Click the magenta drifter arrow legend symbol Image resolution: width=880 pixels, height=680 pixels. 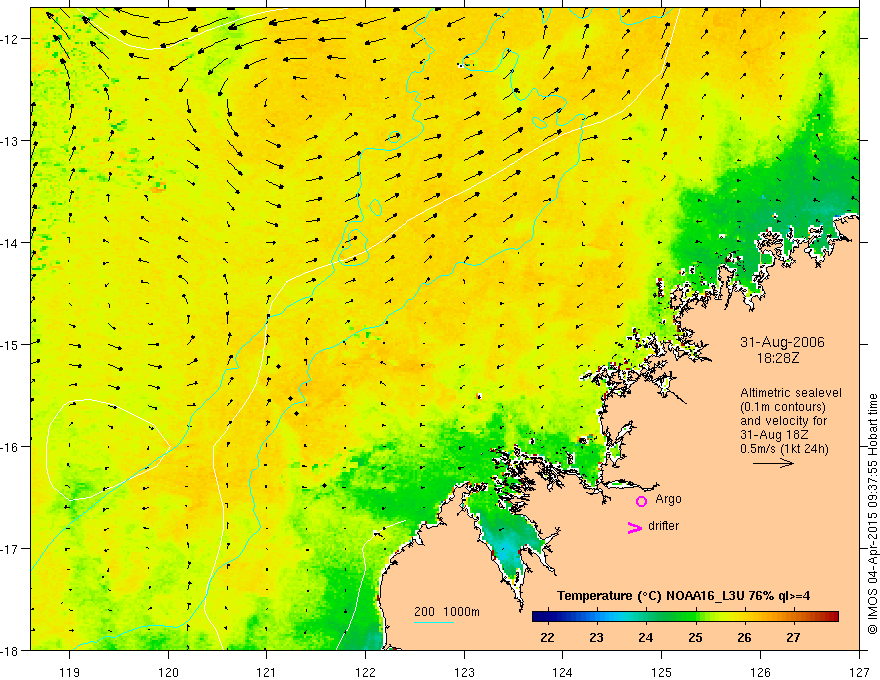pos(635,527)
